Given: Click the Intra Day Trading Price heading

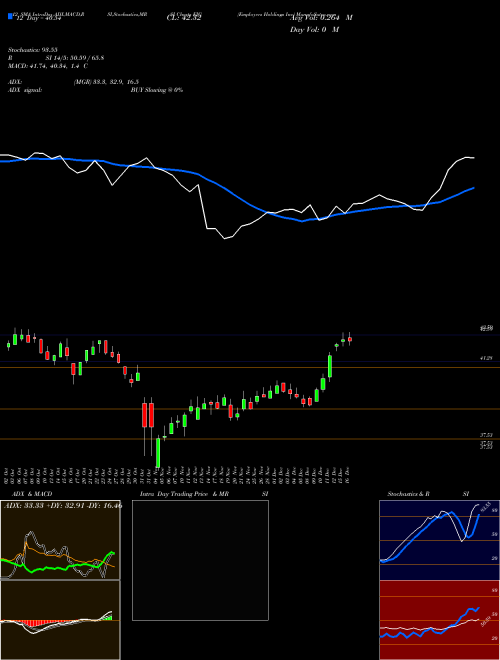Looking at the screenshot, I should coord(174,494).
